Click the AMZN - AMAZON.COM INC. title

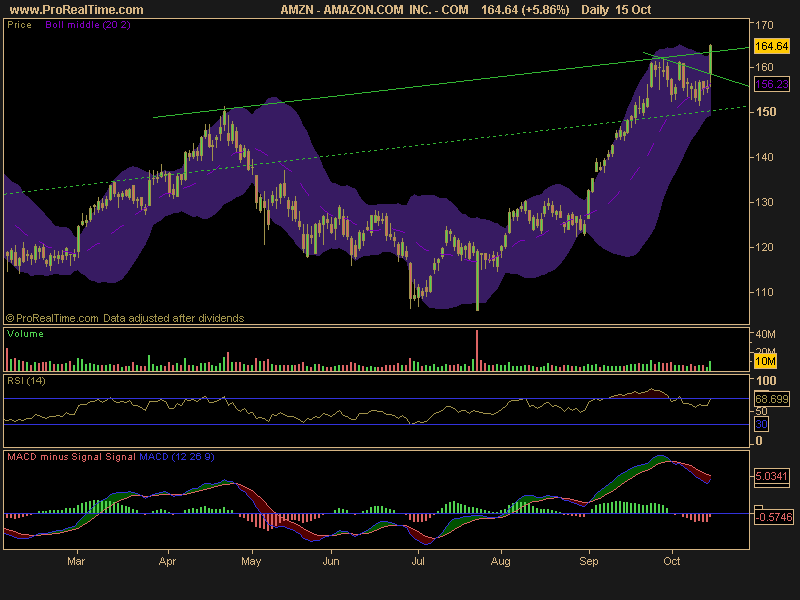[x=374, y=10]
